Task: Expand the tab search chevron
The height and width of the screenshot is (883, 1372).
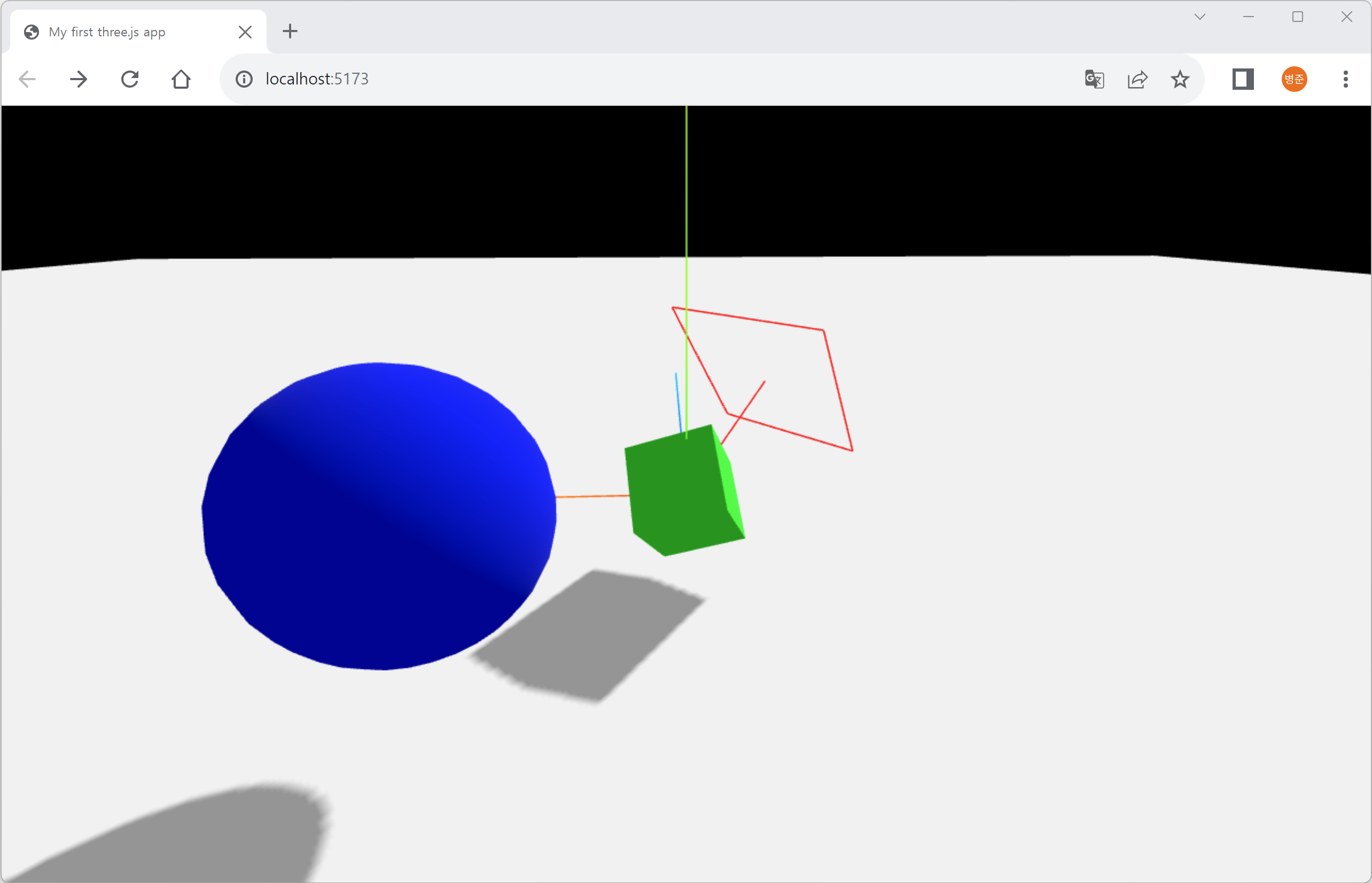Action: coord(1199,17)
